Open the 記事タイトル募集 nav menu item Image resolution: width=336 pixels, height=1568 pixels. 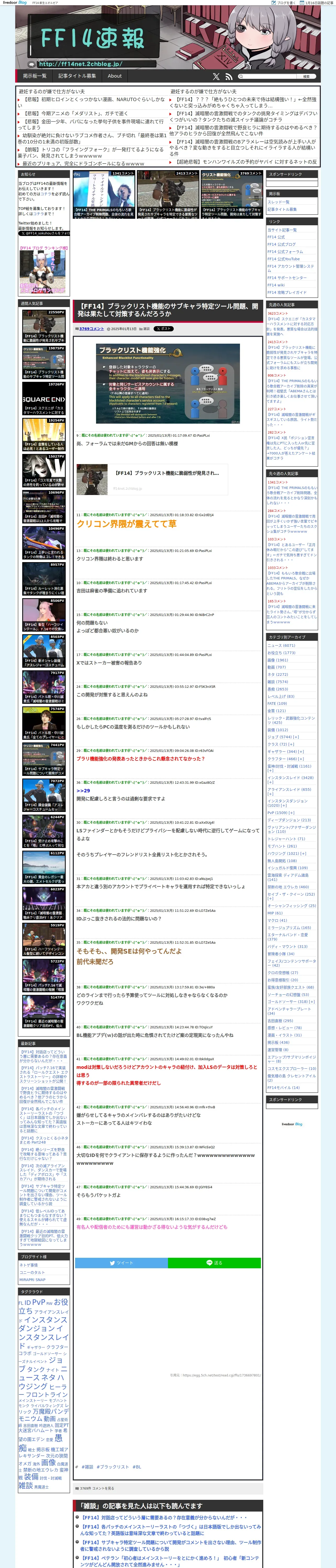[77, 76]
